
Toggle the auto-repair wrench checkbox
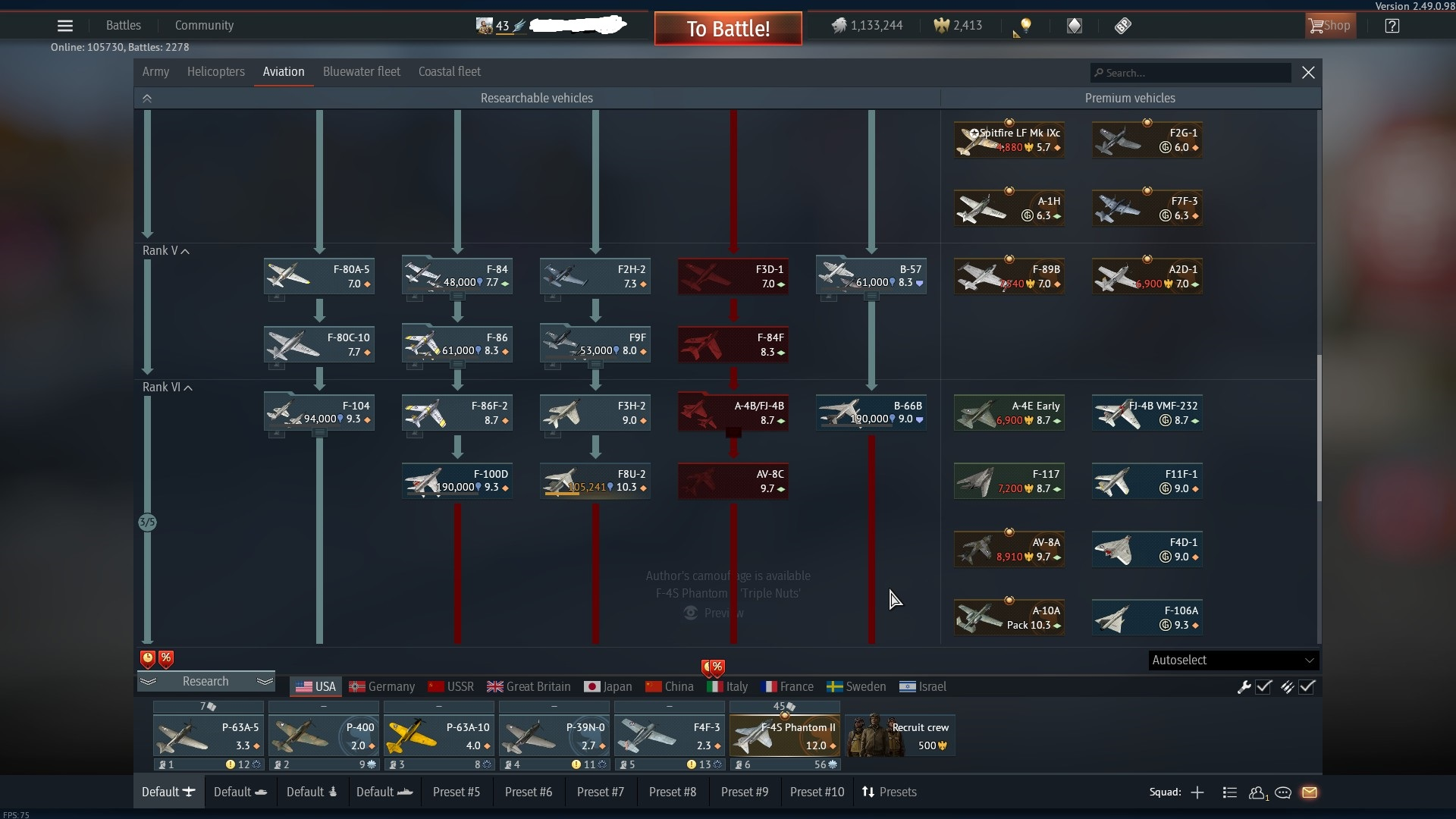click(x=1263, y=687)
